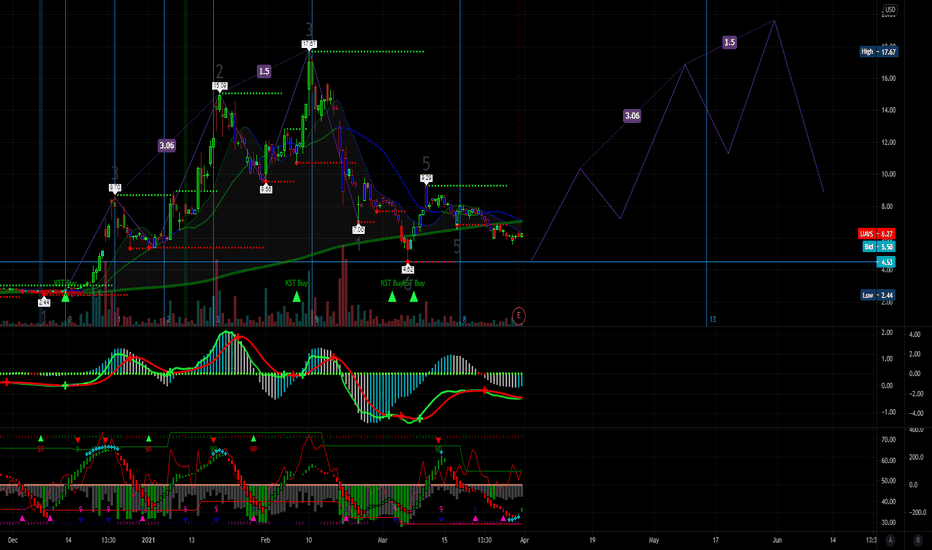
Task: Click the Bid 5.50 price label
Action: point(878,246)
